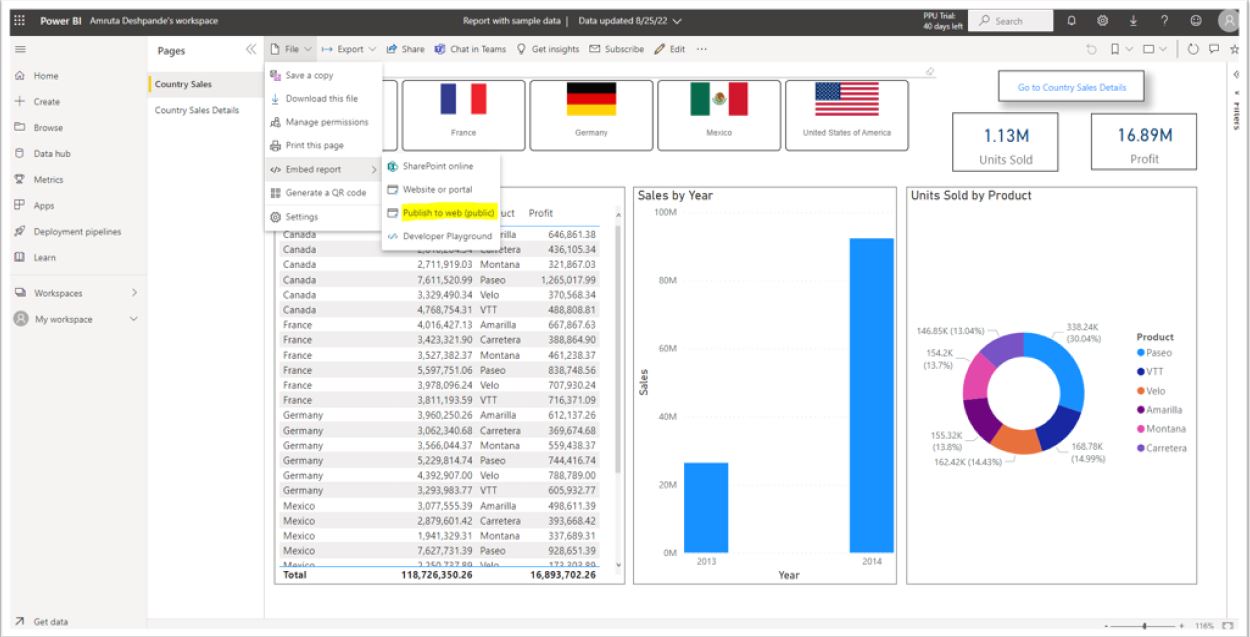This screenshot has height=637, width=1250.
Task: Open Developer Playground
Action: (x=441, y=236)
